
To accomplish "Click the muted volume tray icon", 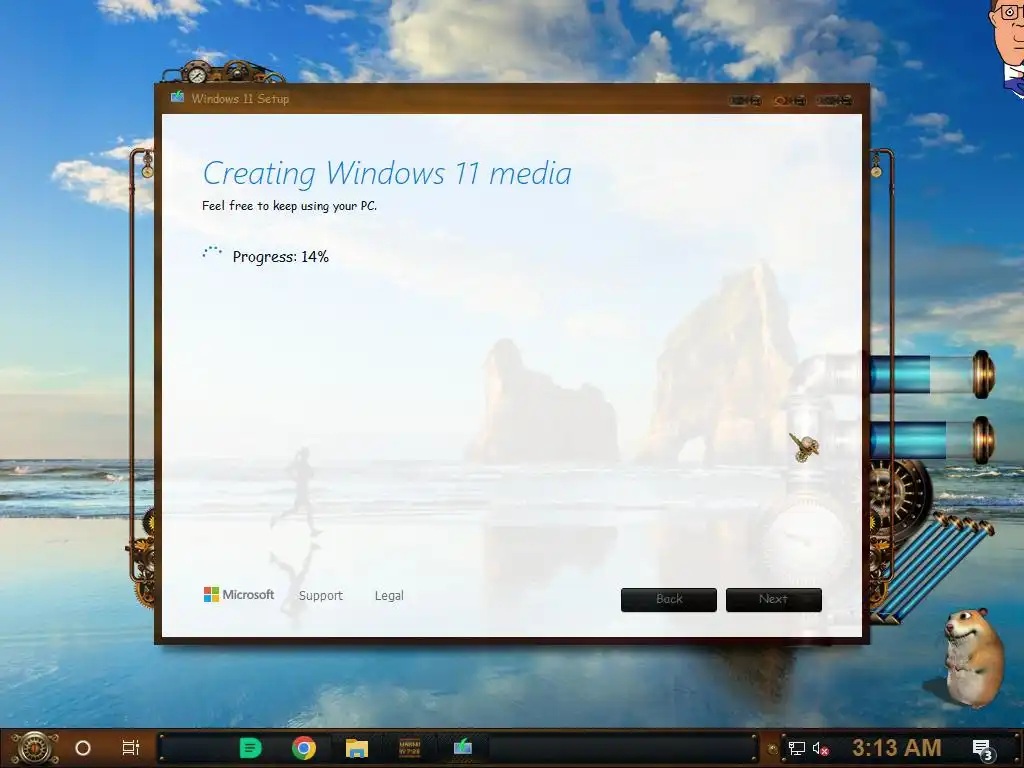I will click(x=820, y=748).
